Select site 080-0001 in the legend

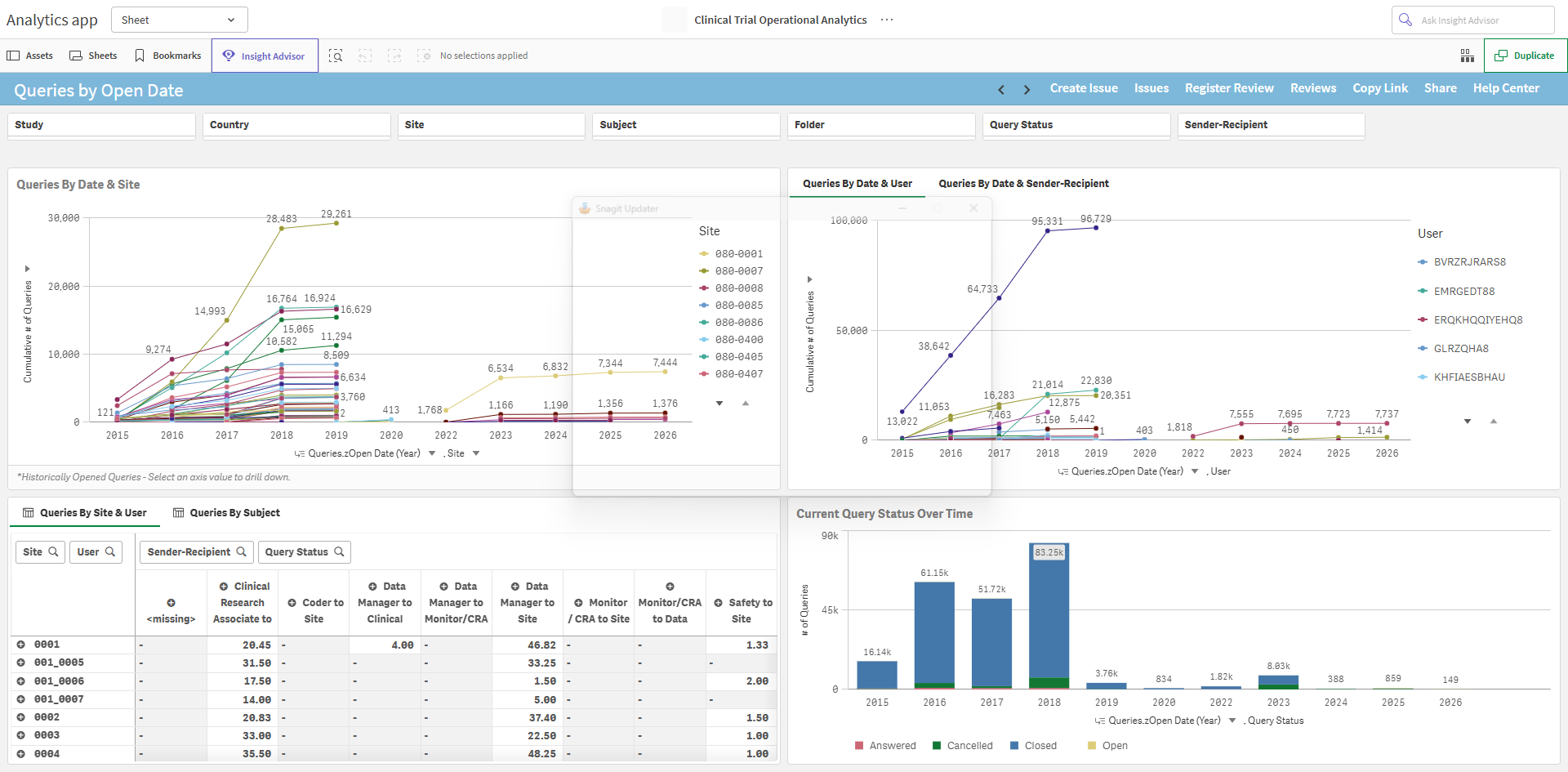(731, 254)
